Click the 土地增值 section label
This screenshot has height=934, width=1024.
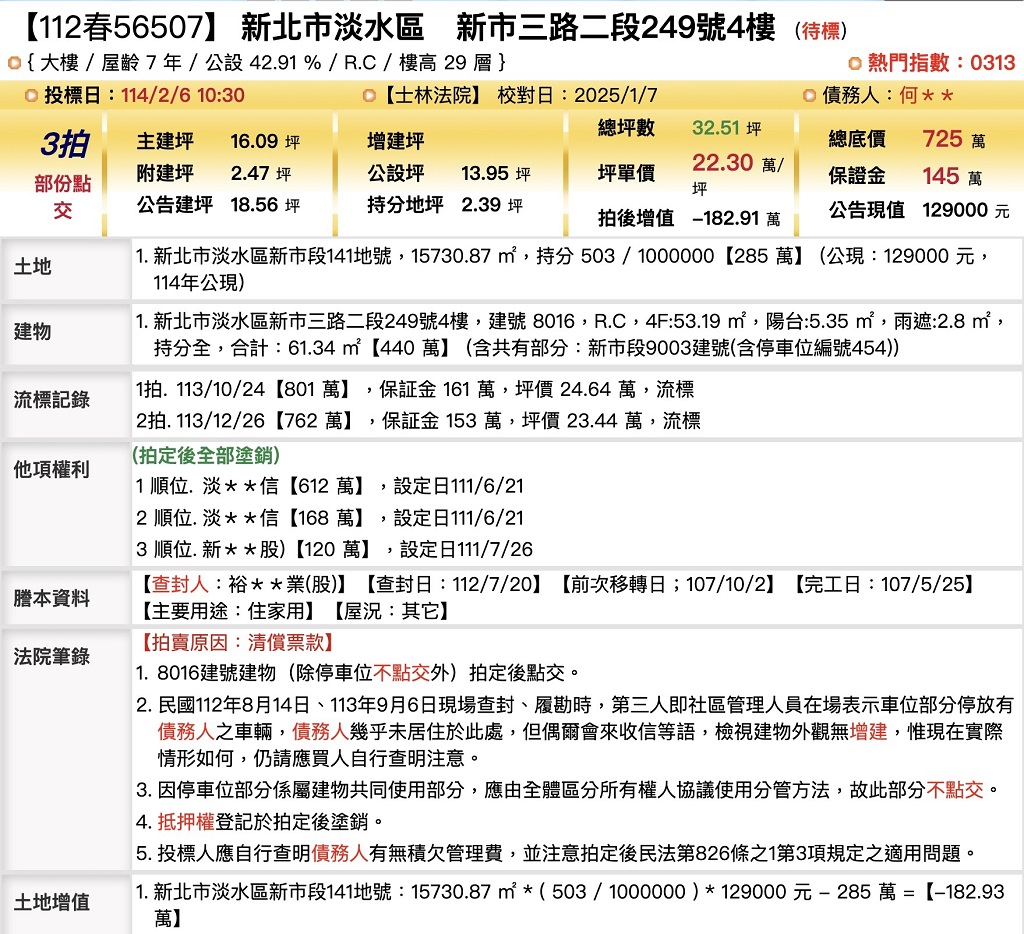tap(52, 902)
